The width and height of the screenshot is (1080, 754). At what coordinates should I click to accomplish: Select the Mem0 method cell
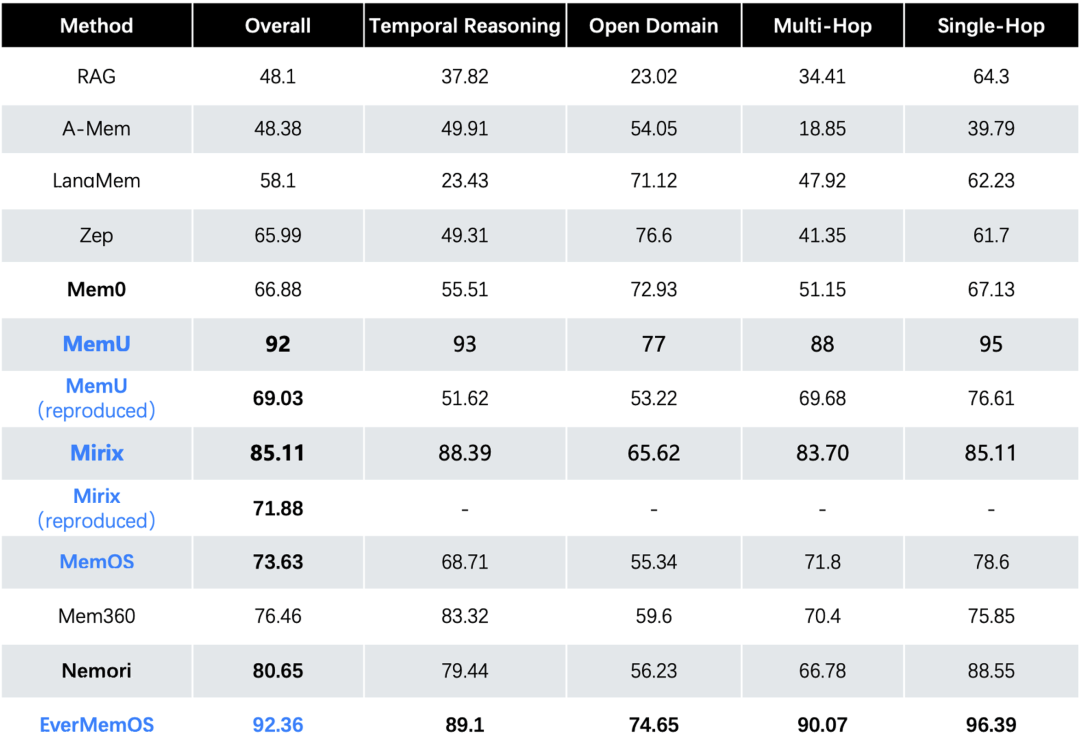(x=96, y=289)
